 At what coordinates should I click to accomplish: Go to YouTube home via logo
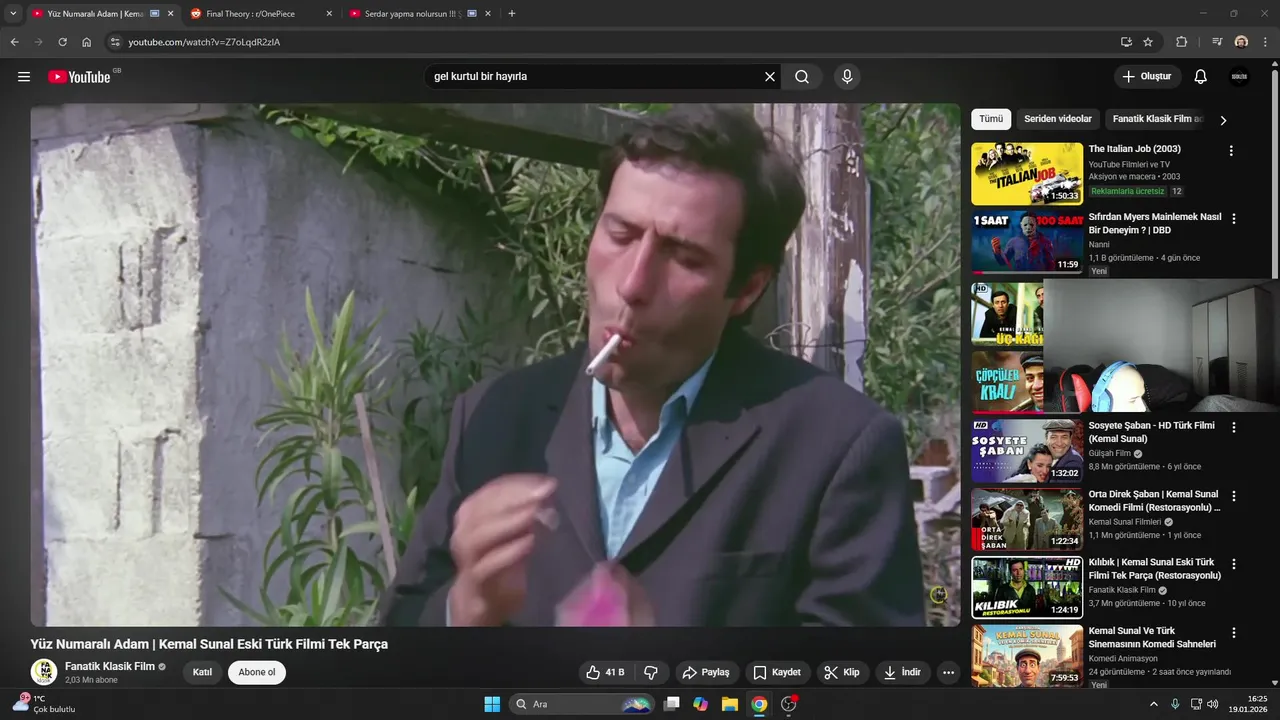tap(79, 77)
